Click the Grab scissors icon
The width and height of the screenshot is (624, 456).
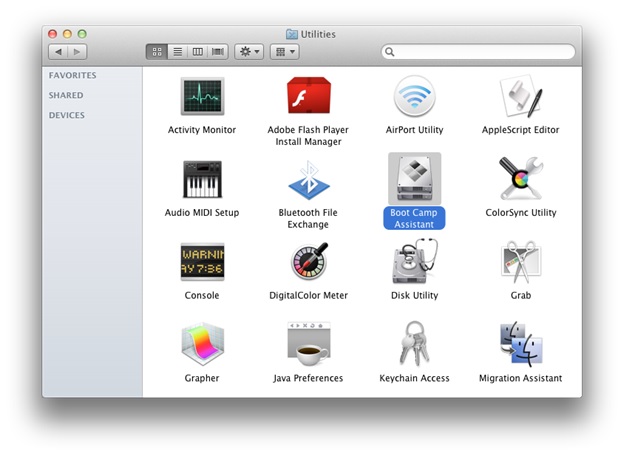click(x=521, y=262)
